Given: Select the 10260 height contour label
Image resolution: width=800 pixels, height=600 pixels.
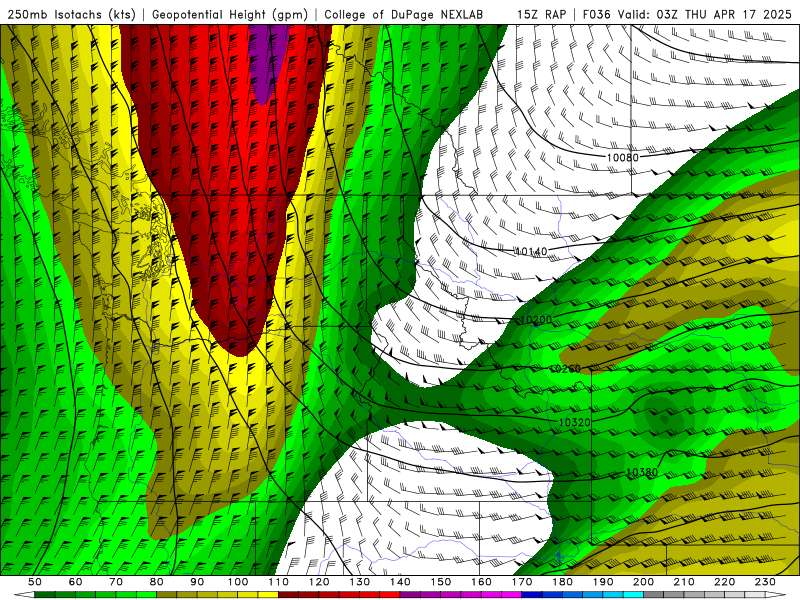Looking at the screenshot, I should coord(565,368).
